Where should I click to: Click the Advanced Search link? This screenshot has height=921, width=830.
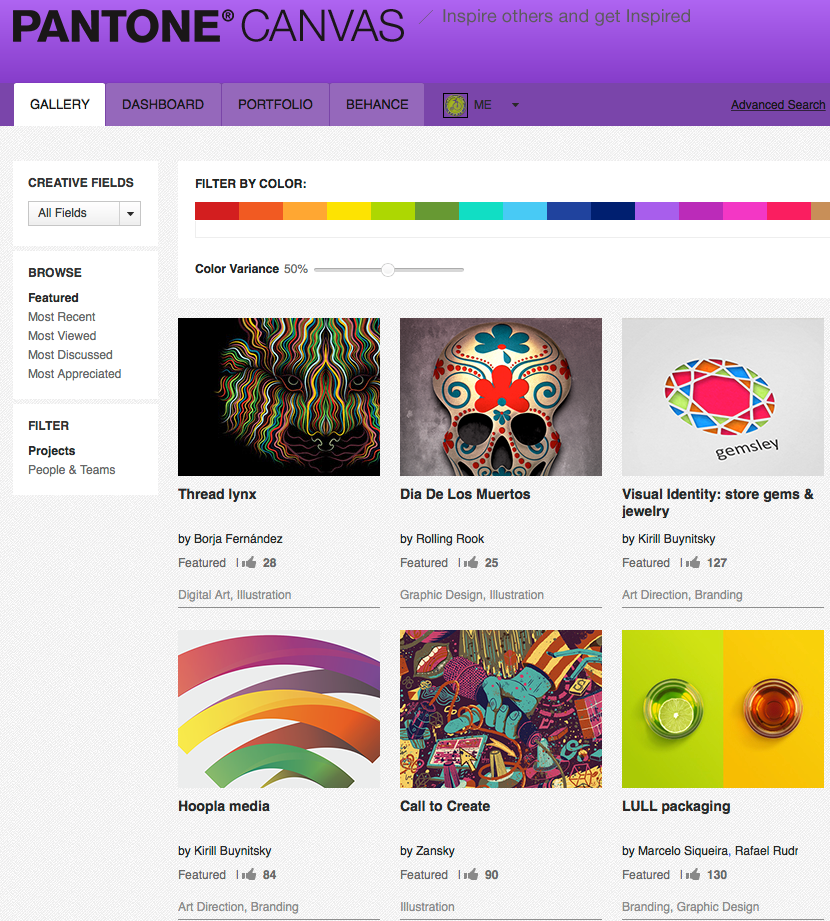pos(778,105)
